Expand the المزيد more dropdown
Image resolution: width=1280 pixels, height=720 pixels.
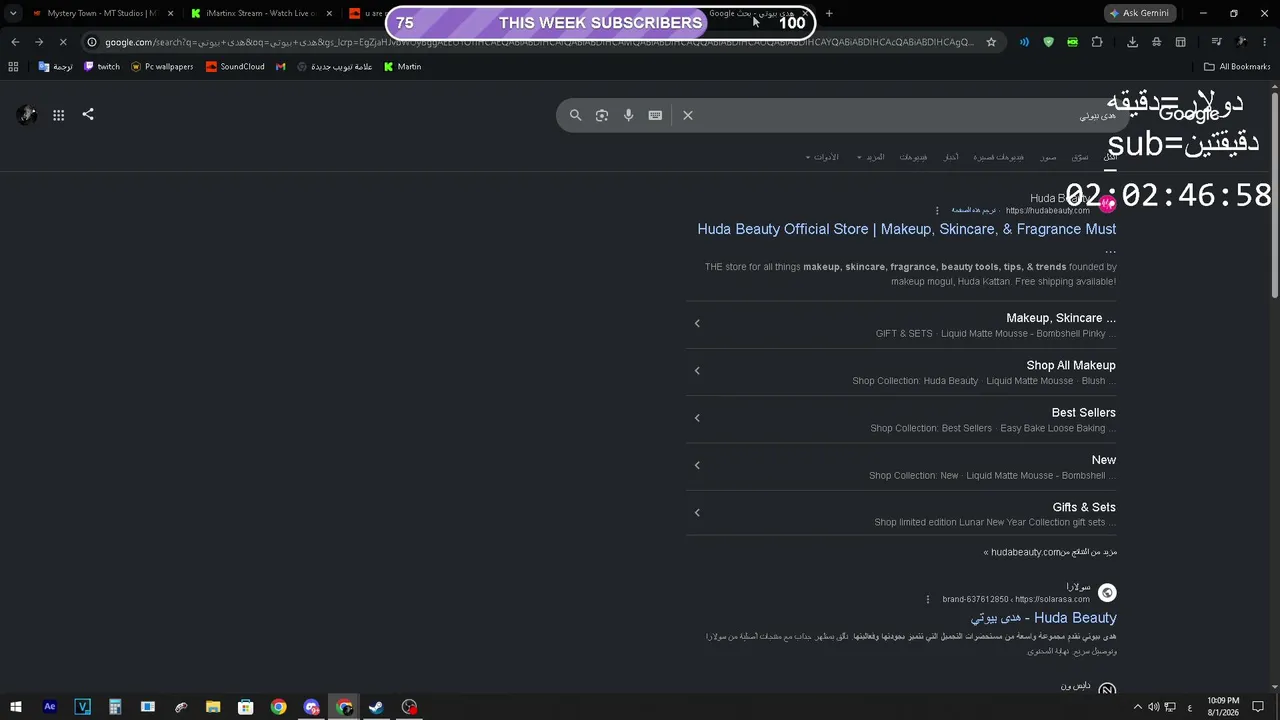(x=870, y=157)
